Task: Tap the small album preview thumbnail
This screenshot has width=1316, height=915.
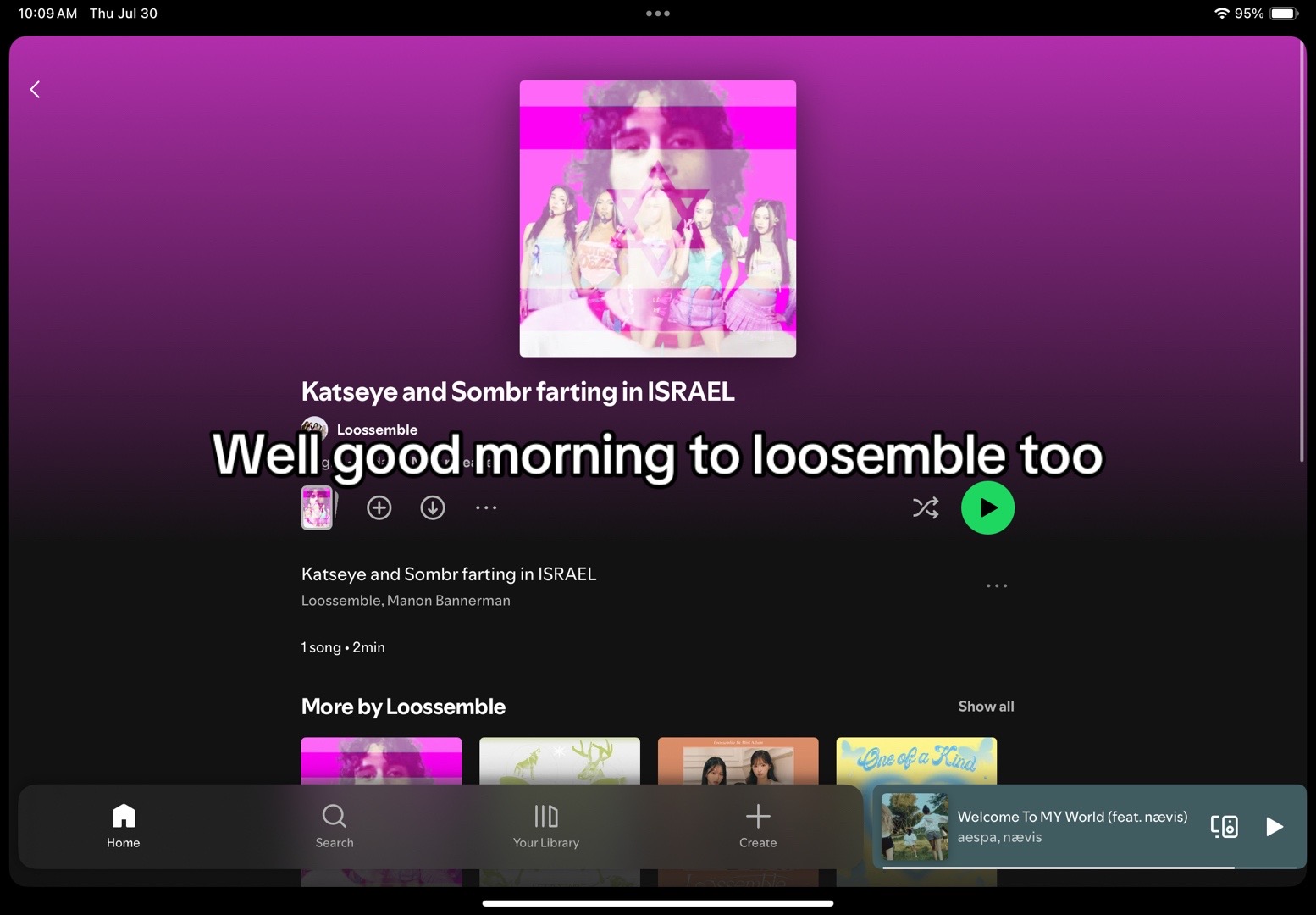Action: click(318, 507)
